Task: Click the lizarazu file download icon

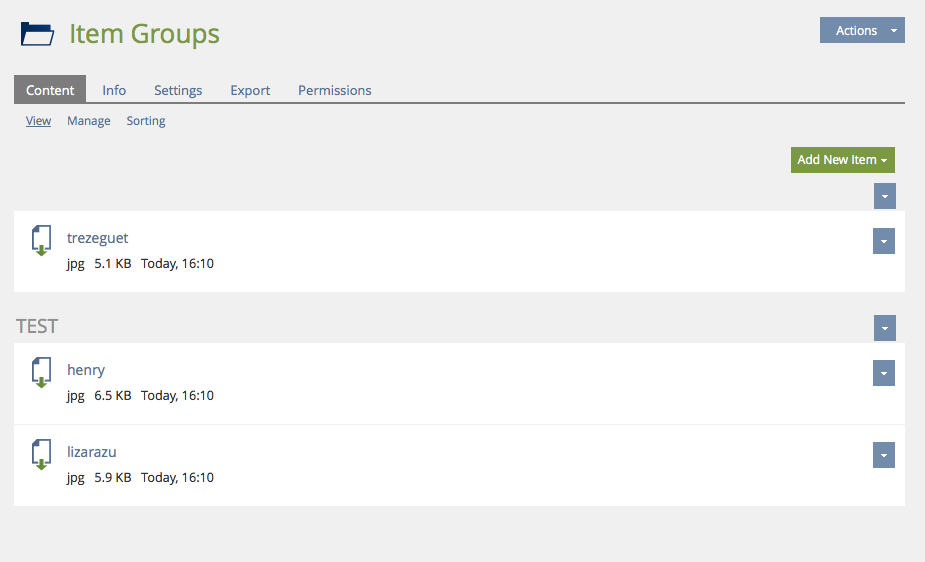Action: [x=41, y=455]
